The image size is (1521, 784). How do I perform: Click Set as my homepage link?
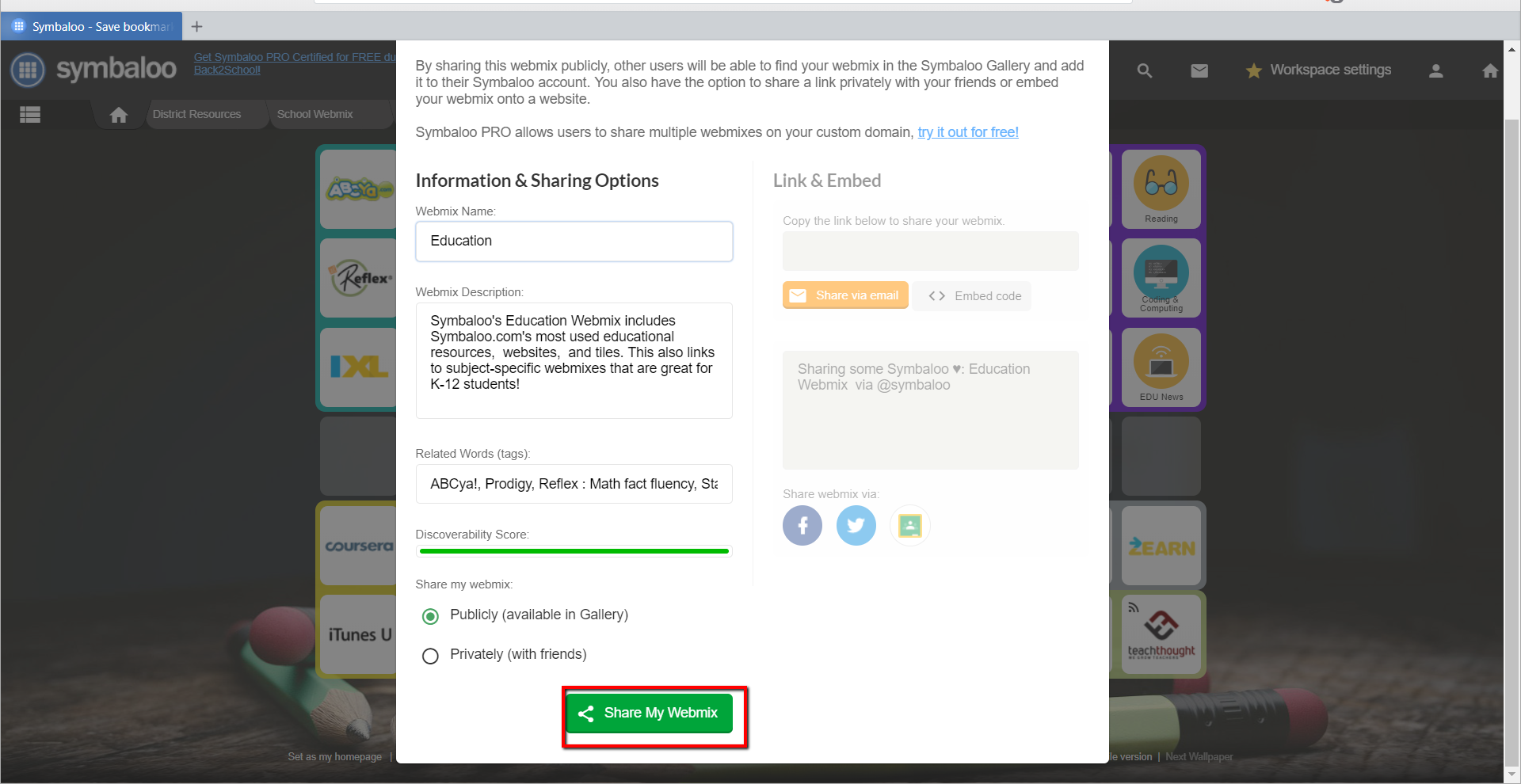(335, 757)
